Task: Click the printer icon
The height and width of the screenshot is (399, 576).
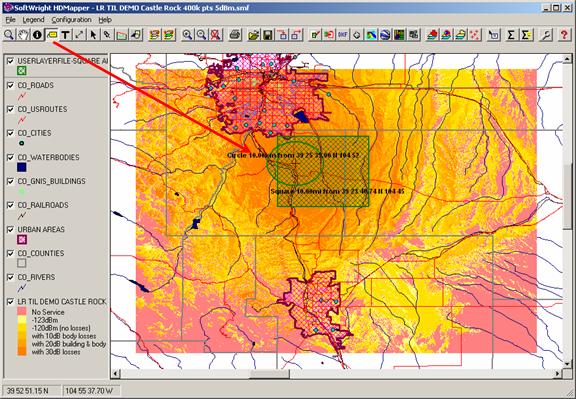Action: pyautogui.click(x=235, y=35)
